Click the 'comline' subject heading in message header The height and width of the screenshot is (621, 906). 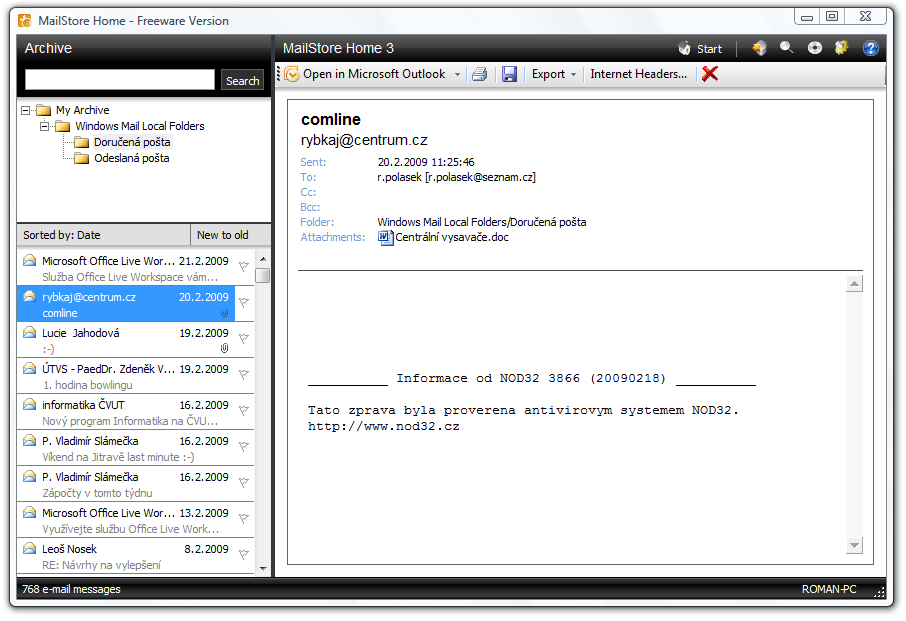tap(331, 120)
